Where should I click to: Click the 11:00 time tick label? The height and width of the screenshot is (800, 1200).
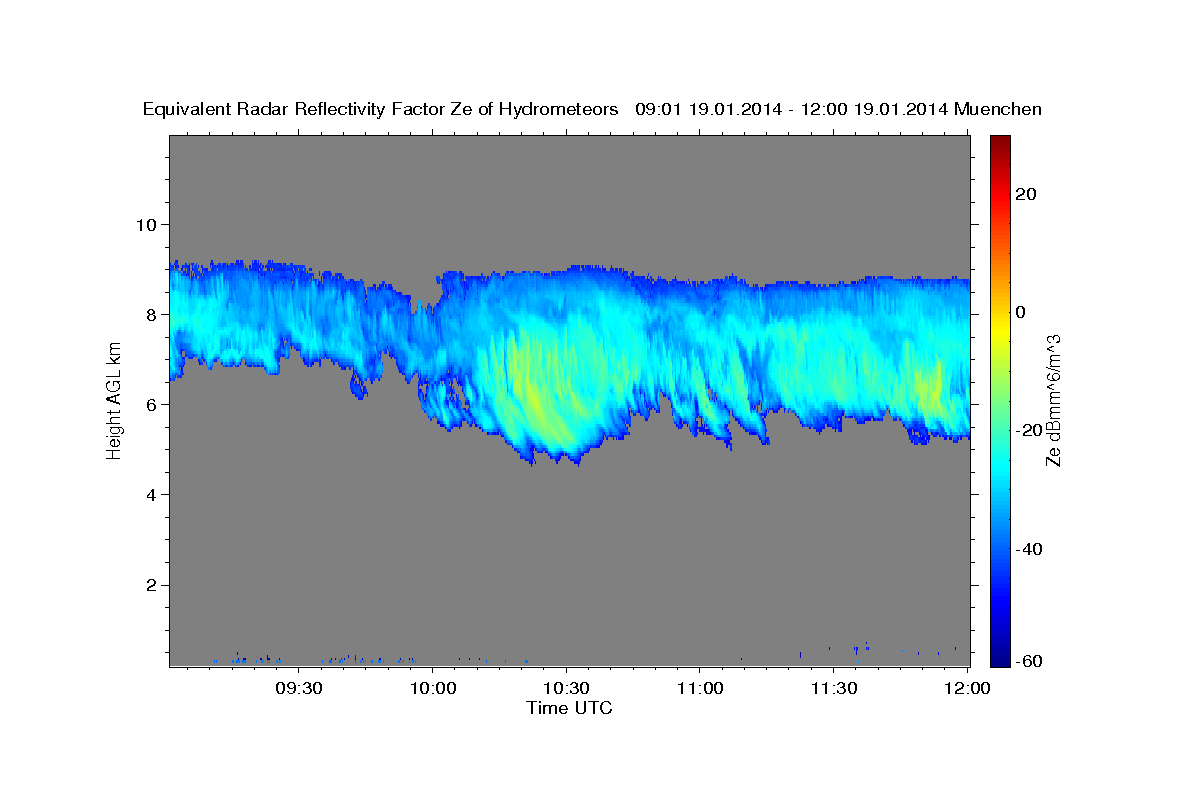pos(700,688)
